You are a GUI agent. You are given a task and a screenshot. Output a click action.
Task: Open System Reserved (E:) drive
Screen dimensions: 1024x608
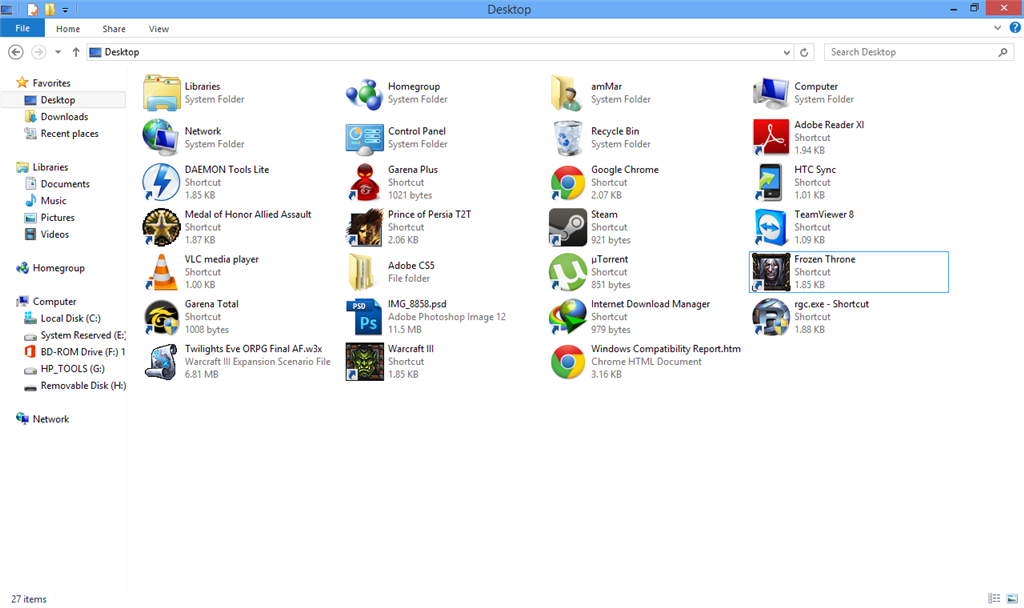coord(82,336)
